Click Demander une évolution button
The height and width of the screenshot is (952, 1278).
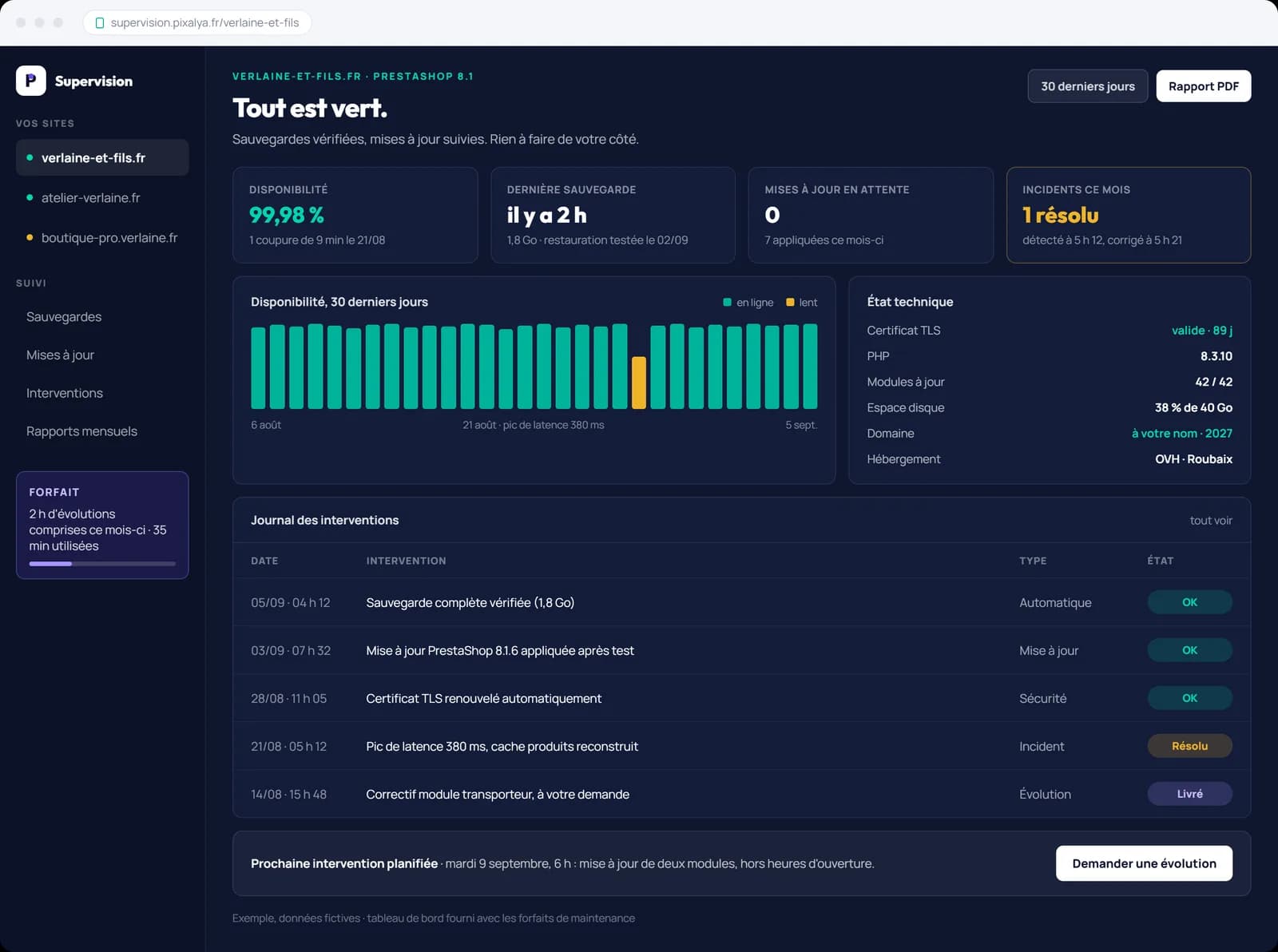point(1144,863)
